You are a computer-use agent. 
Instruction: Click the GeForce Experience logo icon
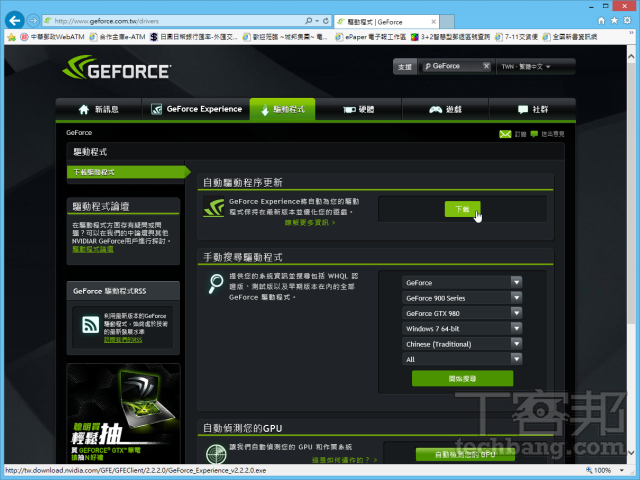(x=214, y=207)
